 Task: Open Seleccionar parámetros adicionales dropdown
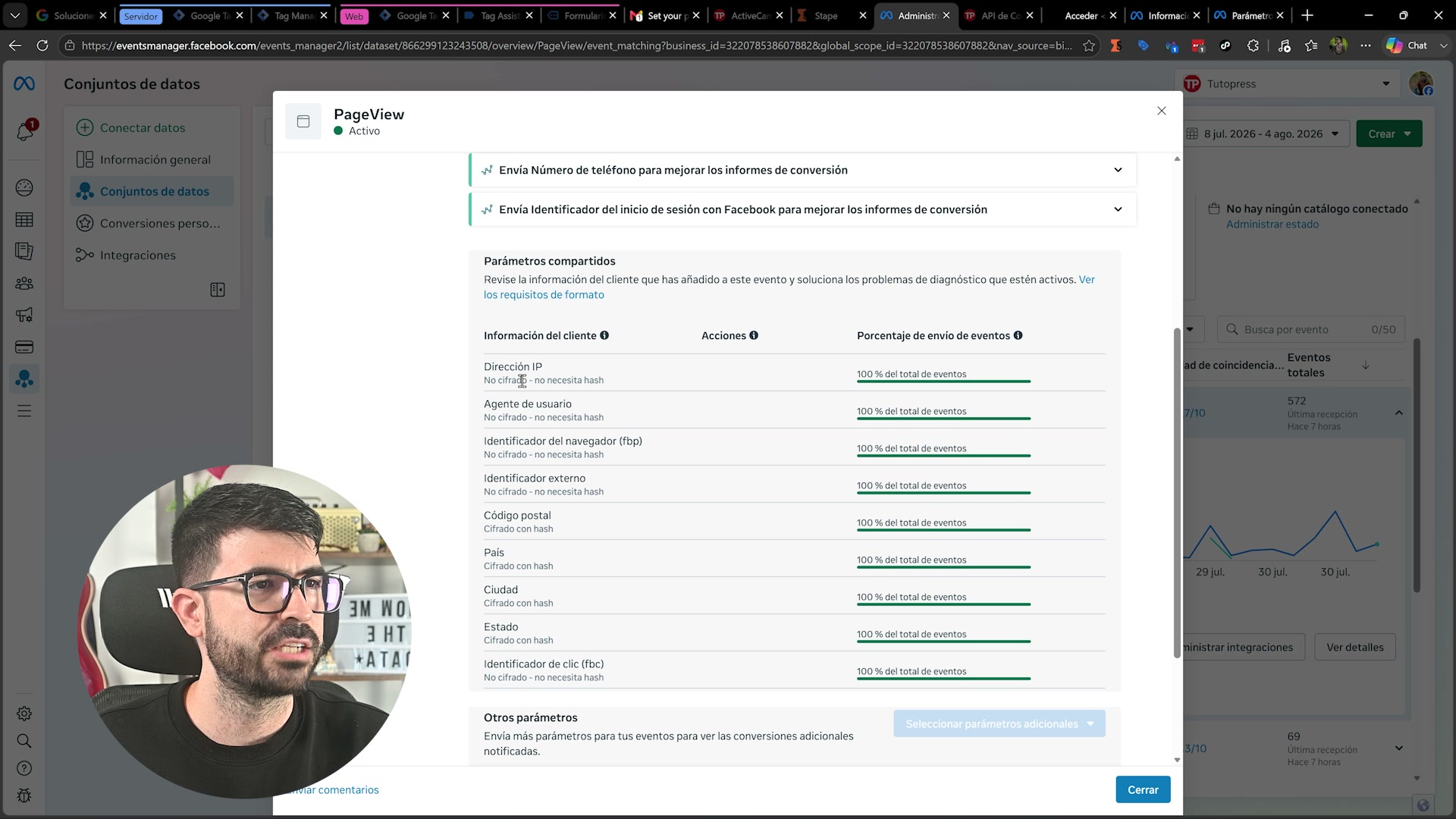click(999, 724)
